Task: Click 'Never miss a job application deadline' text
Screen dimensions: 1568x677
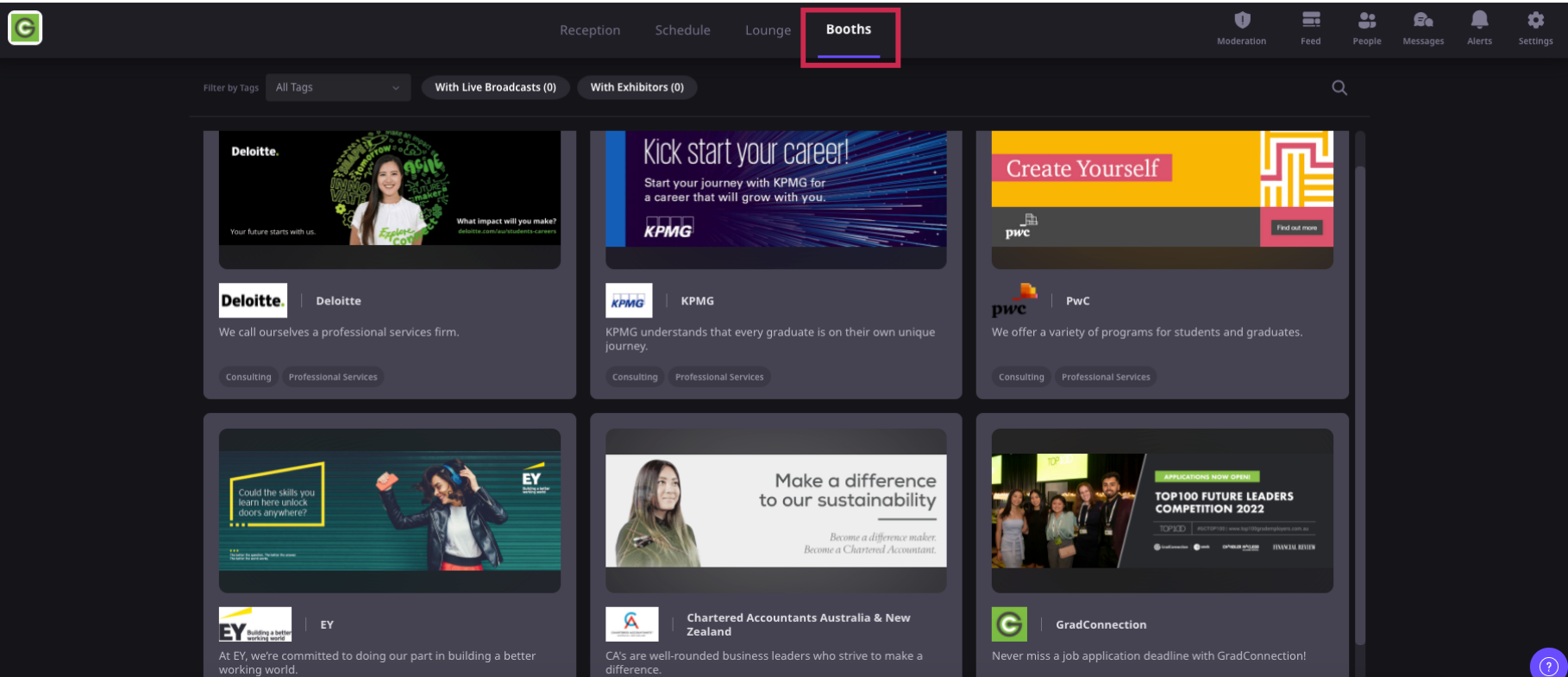Action: (1149, 656)
